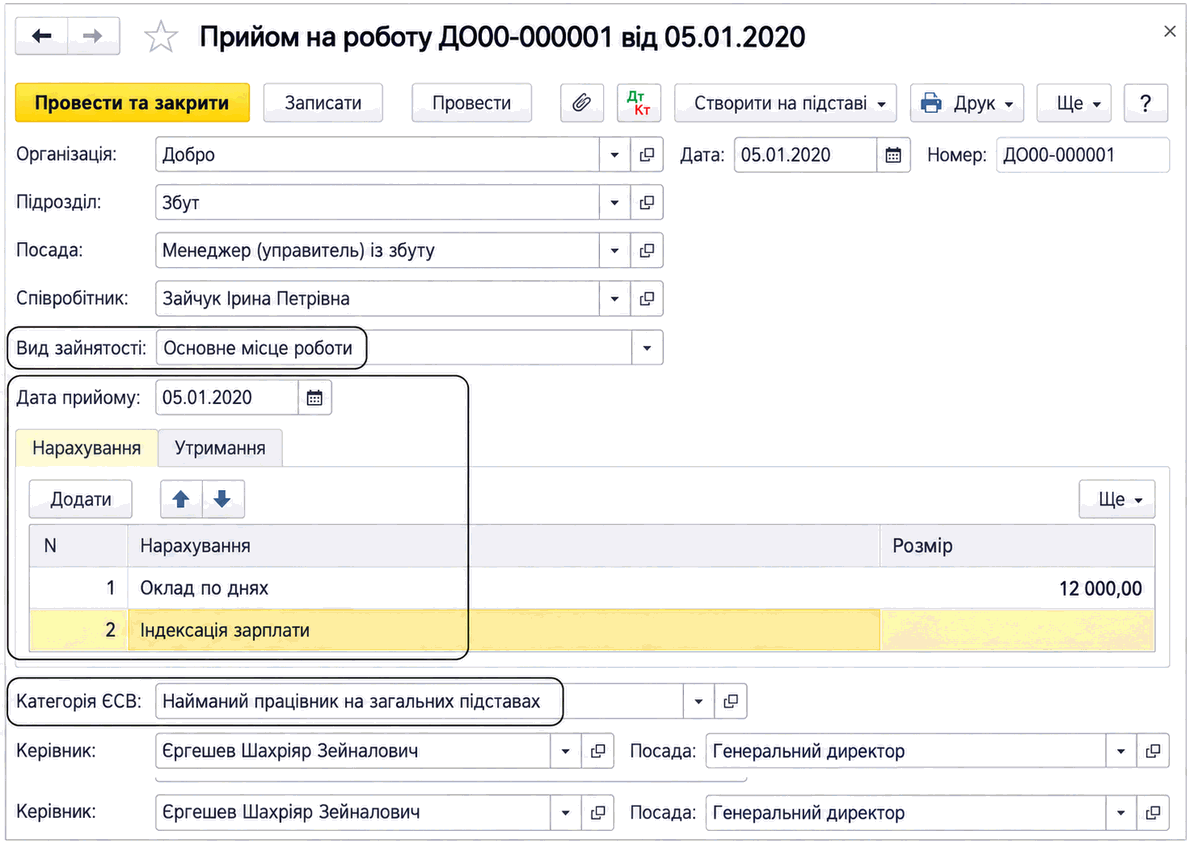Show Дт/Кт postings icon
The image size is (1190, 850).
[x=639, y=102]
